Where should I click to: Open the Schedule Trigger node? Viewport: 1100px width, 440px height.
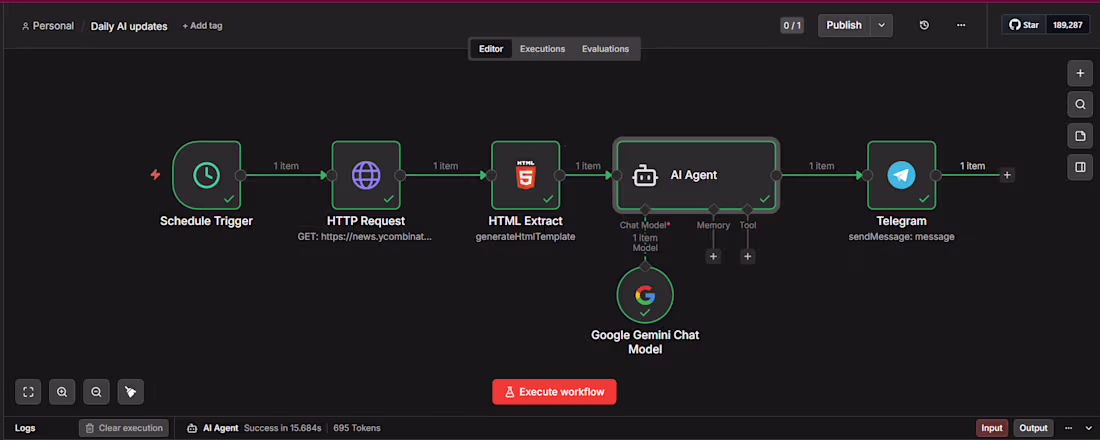[x=206, y=175]
